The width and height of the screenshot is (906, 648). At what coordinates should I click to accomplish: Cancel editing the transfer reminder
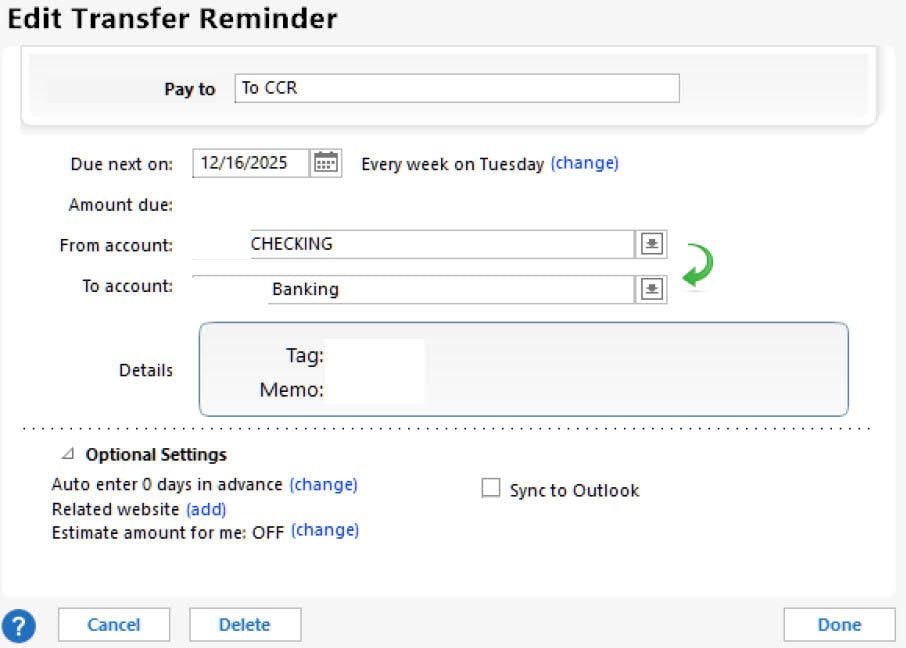[113, 624]
